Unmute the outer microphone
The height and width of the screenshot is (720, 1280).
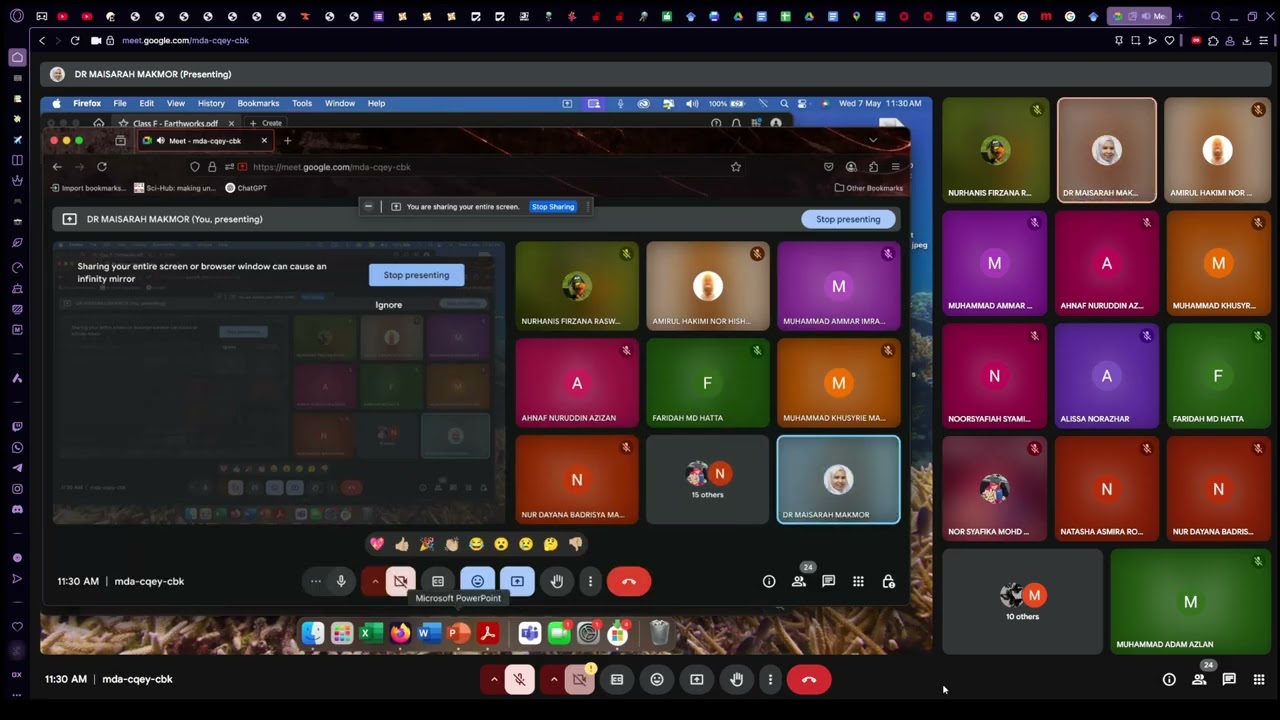point(519,680)
